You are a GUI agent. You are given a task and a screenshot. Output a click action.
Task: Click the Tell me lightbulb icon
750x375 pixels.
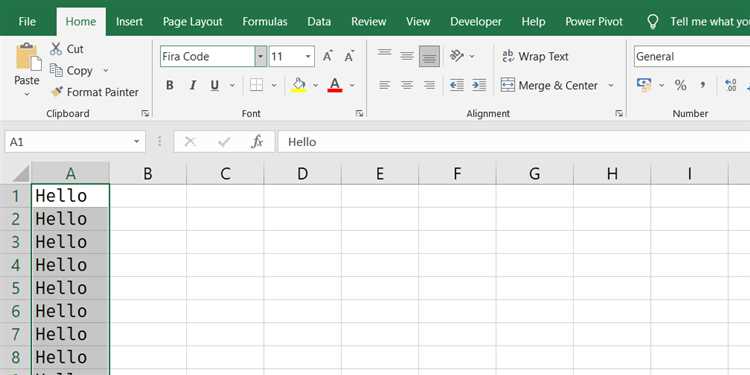pos(653,22)
